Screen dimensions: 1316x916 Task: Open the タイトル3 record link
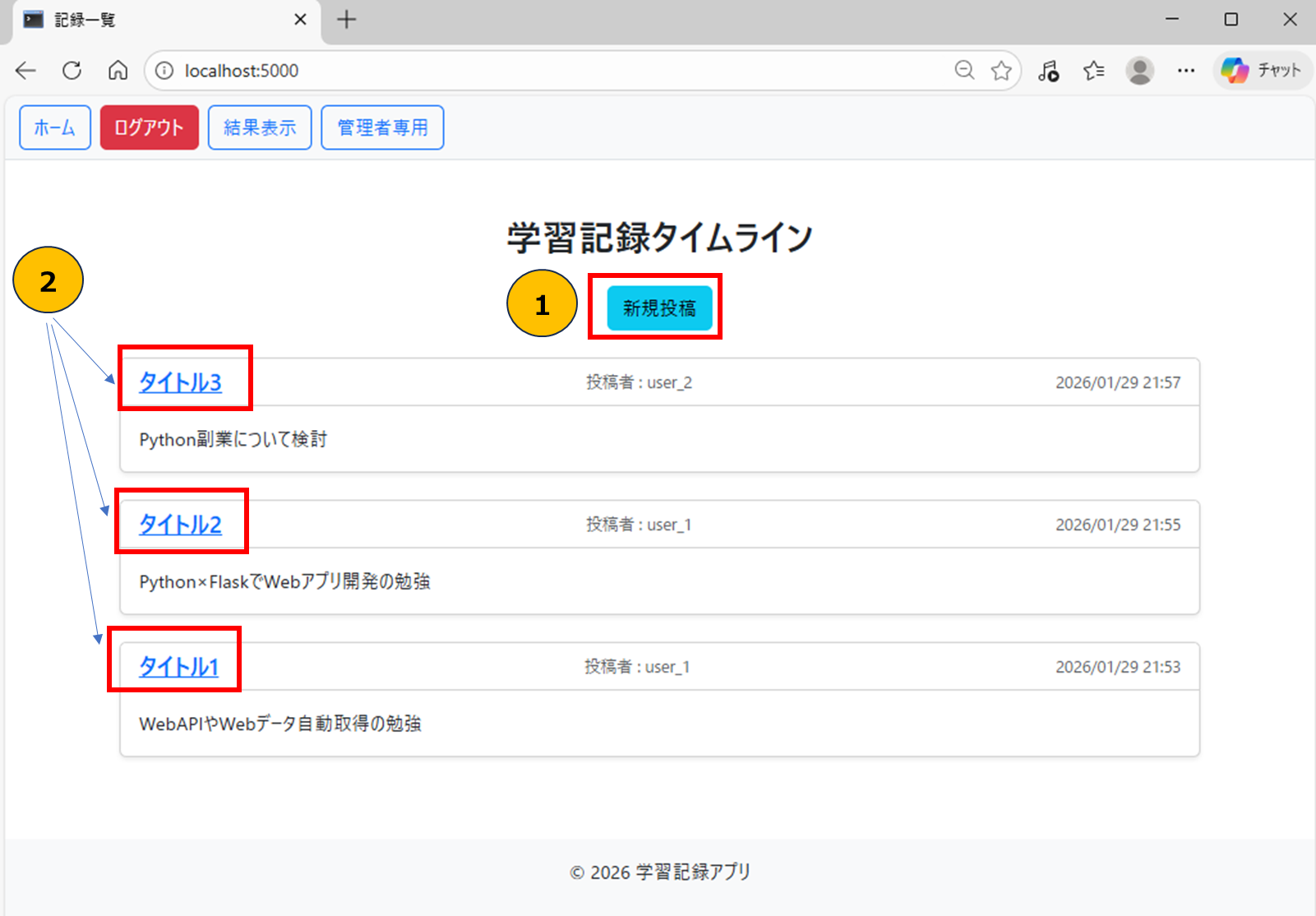tap(180, 382)
